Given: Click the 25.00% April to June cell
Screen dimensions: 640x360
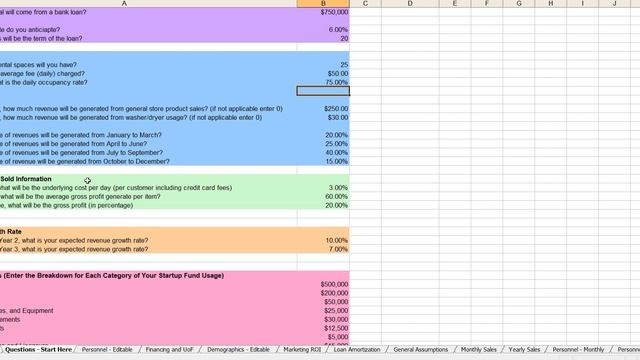Looking at the screenshot, I should click(323, 144).
